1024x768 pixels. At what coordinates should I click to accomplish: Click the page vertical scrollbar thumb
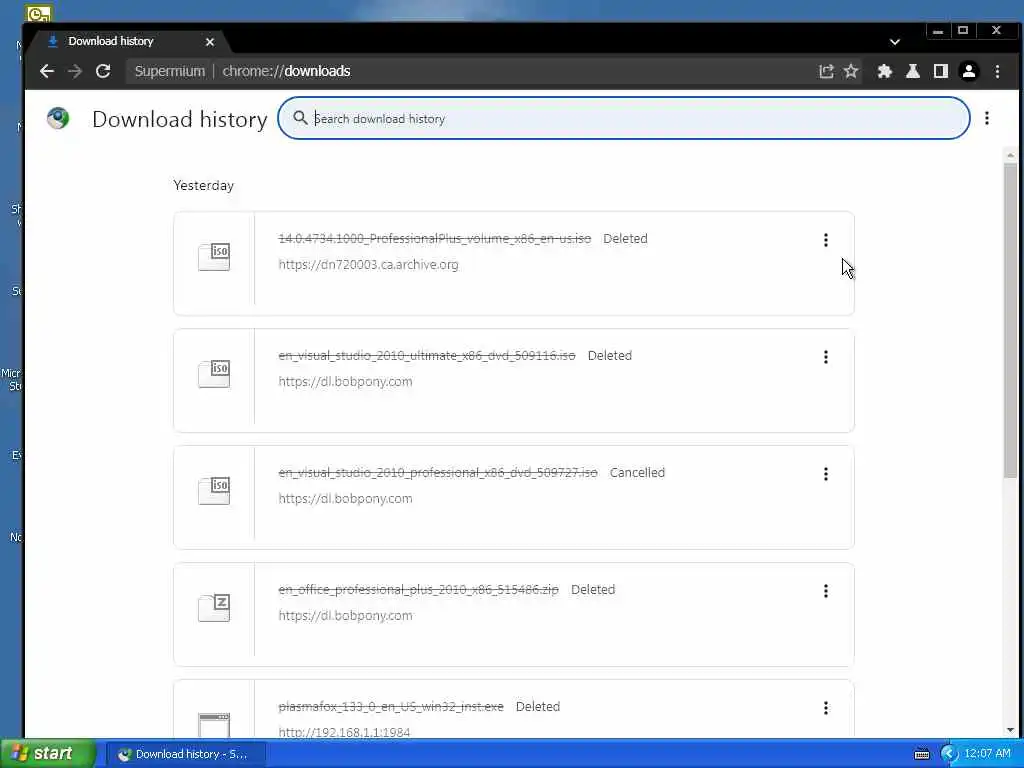pos(1010,320)
